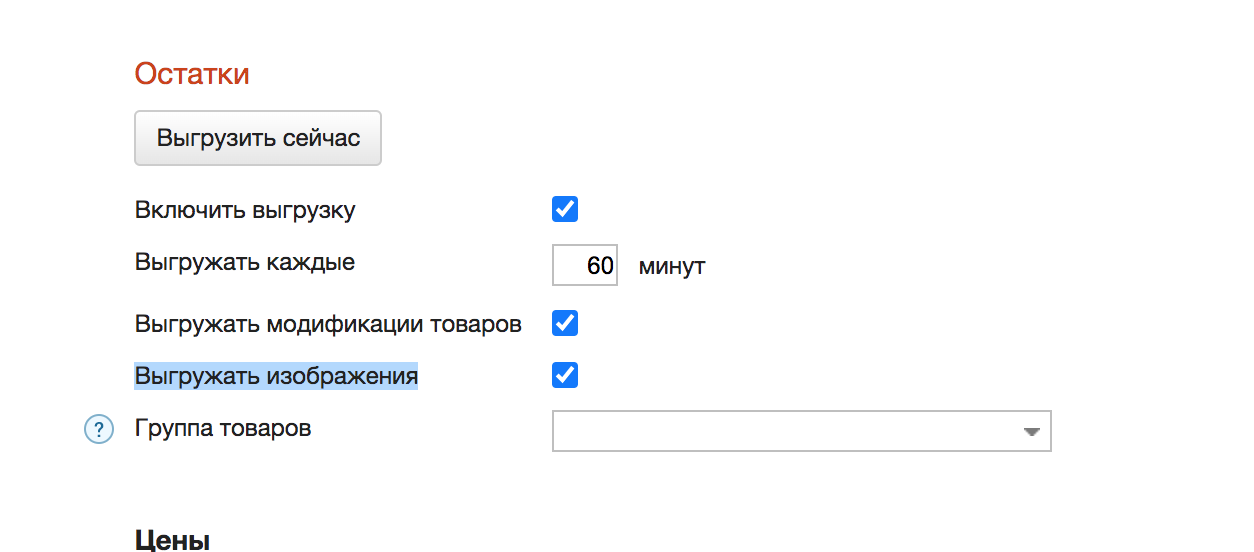The height and width of the screenshot is (552, 1254).
Task: Uncheck the Выгружать изображения checkbox
Action: click(x=565, y=375)
